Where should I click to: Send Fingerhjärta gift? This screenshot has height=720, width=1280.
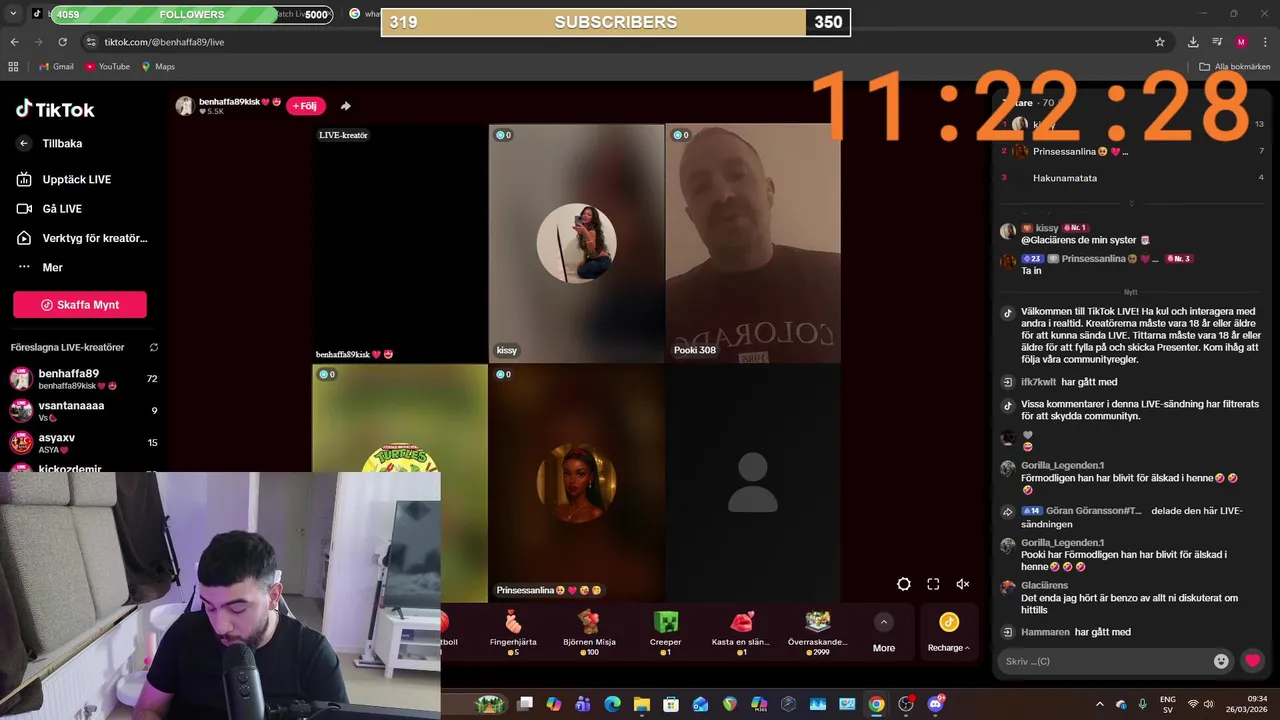513,631
